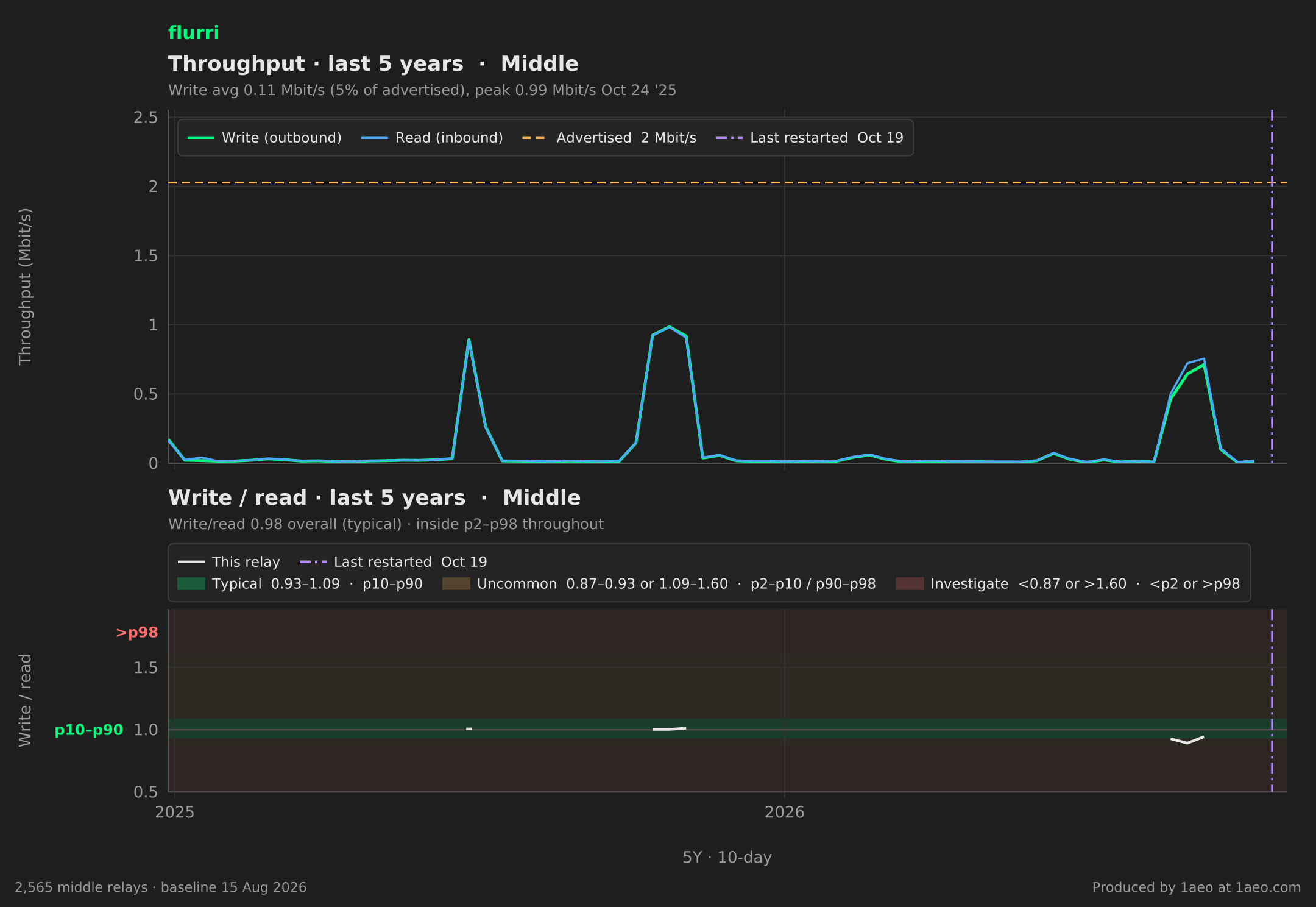Click the brown Uncommon legend swatch
This screenshot has height=907, width=1316.
point(456,584)
